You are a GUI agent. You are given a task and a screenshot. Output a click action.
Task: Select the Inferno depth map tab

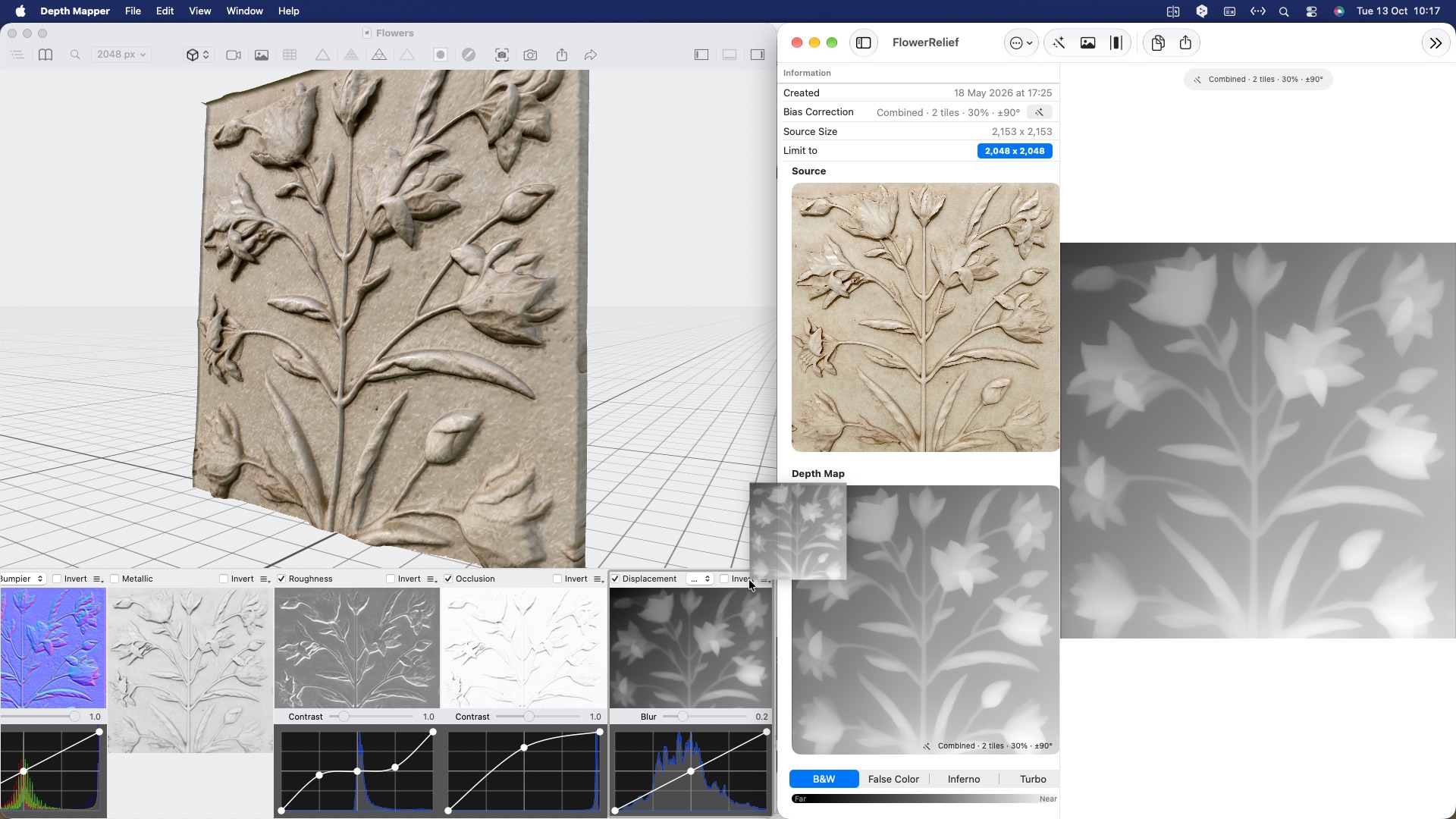tap(964, 779)
